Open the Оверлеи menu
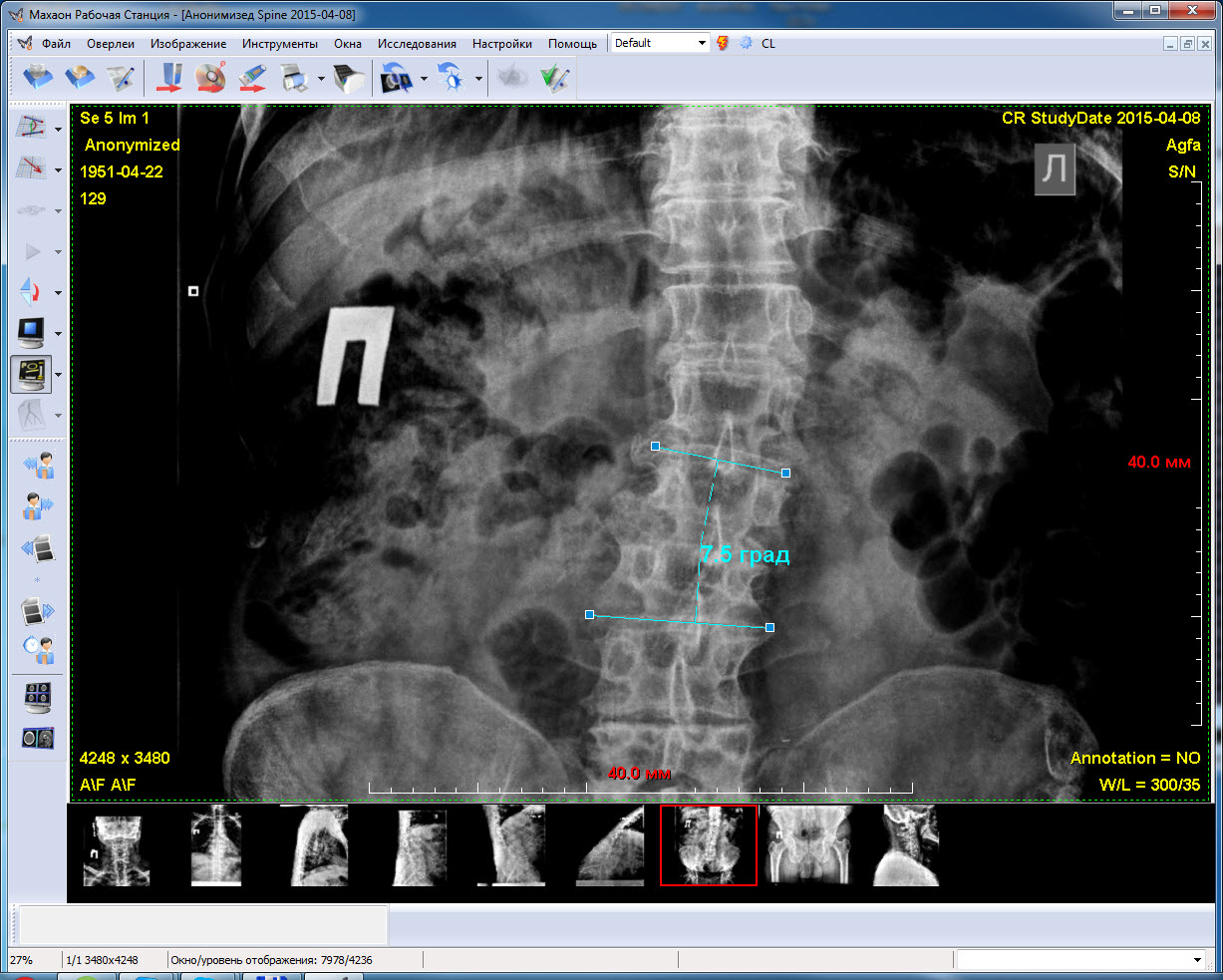The image size is (1223, 980). tap(111, 44)
